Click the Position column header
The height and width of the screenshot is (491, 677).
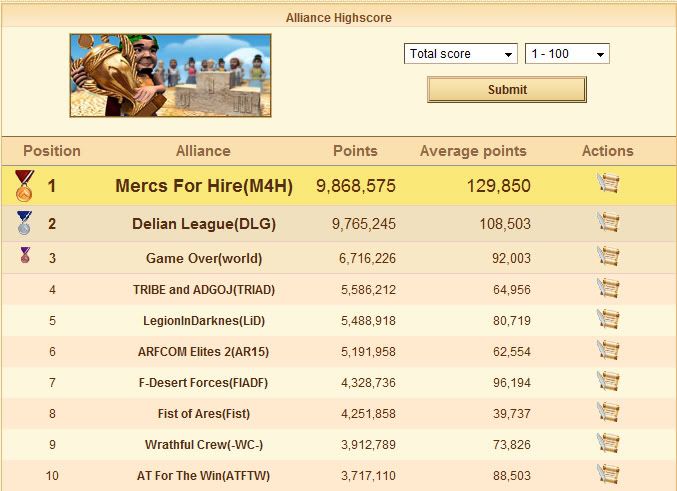click(x=52, y=151)
